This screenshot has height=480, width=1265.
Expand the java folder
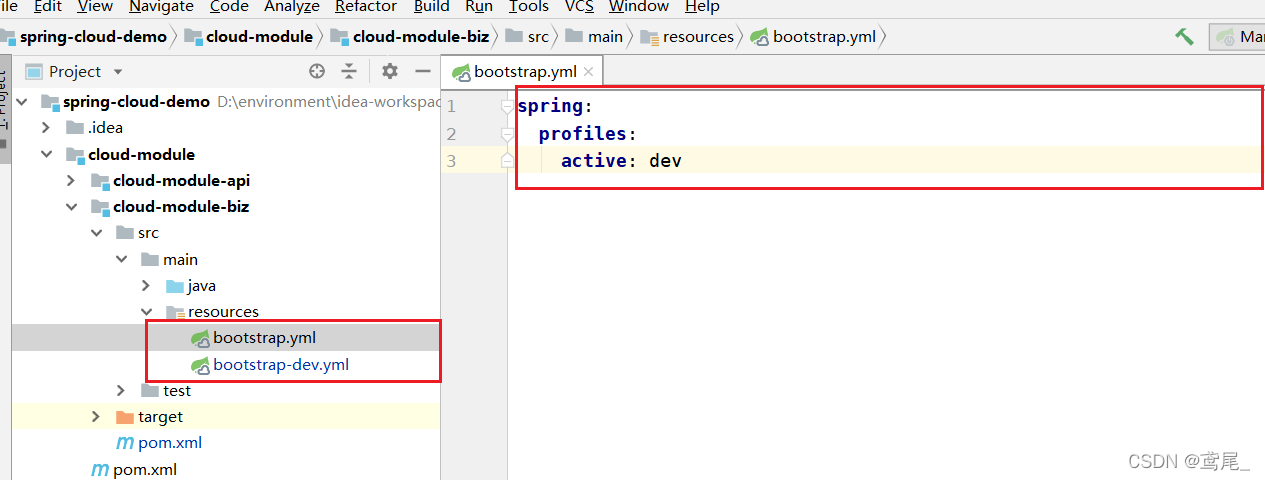pos(146,286)
